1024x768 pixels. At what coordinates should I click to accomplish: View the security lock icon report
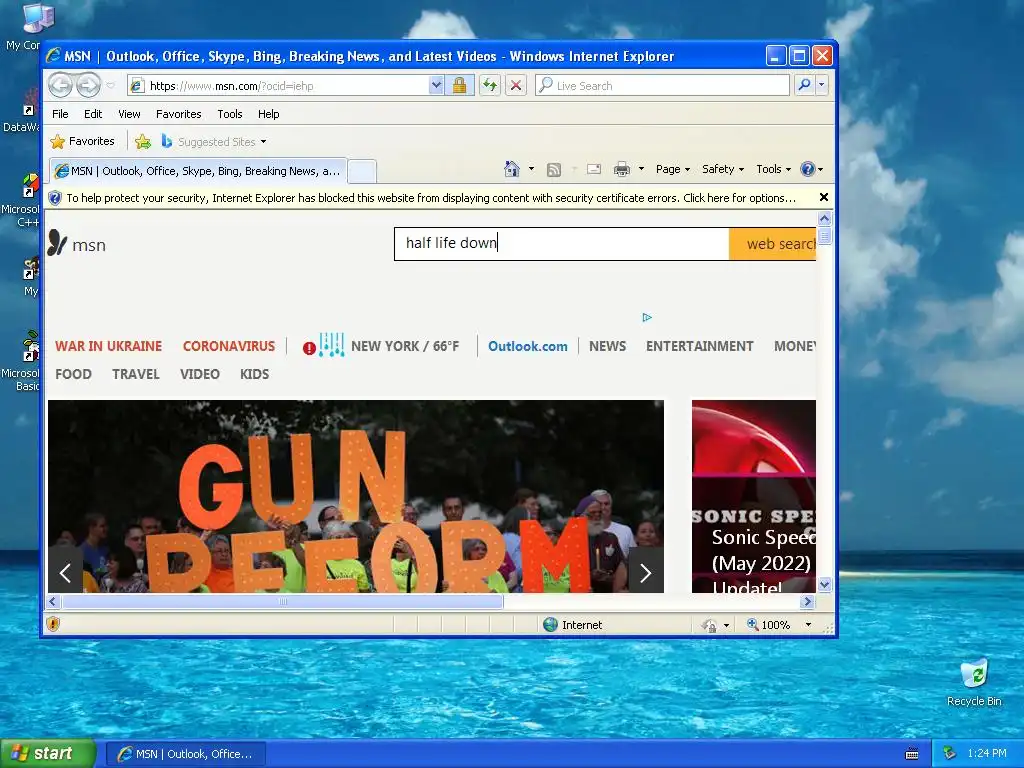pyautogui.click(x=459, y=86)
